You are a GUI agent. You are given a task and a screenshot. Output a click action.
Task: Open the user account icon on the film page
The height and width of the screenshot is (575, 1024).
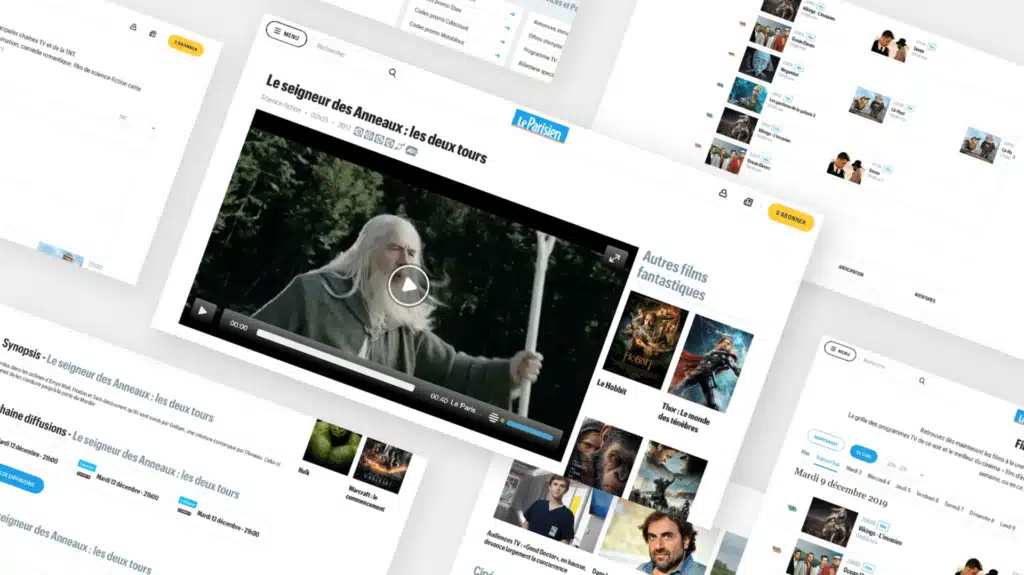click(723, 193)
